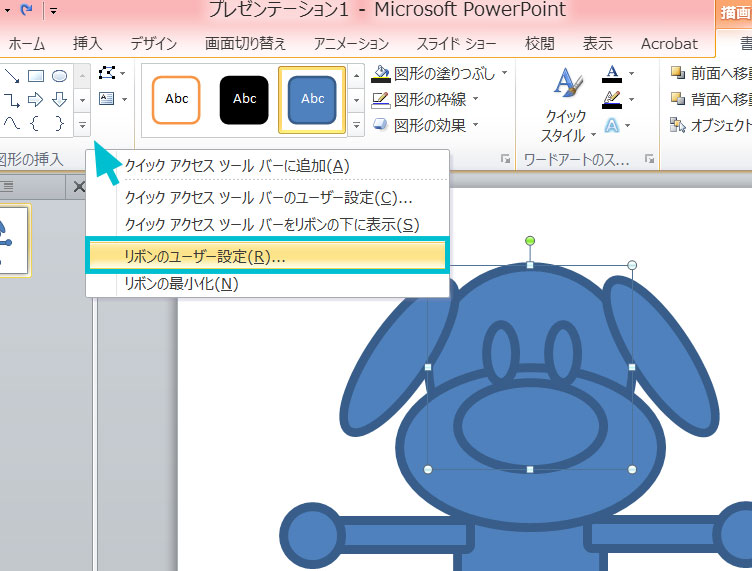Switch to the ホーム tab
This screenshot has width=752, height=571.
pyautogui.click(x=27, y=44)
